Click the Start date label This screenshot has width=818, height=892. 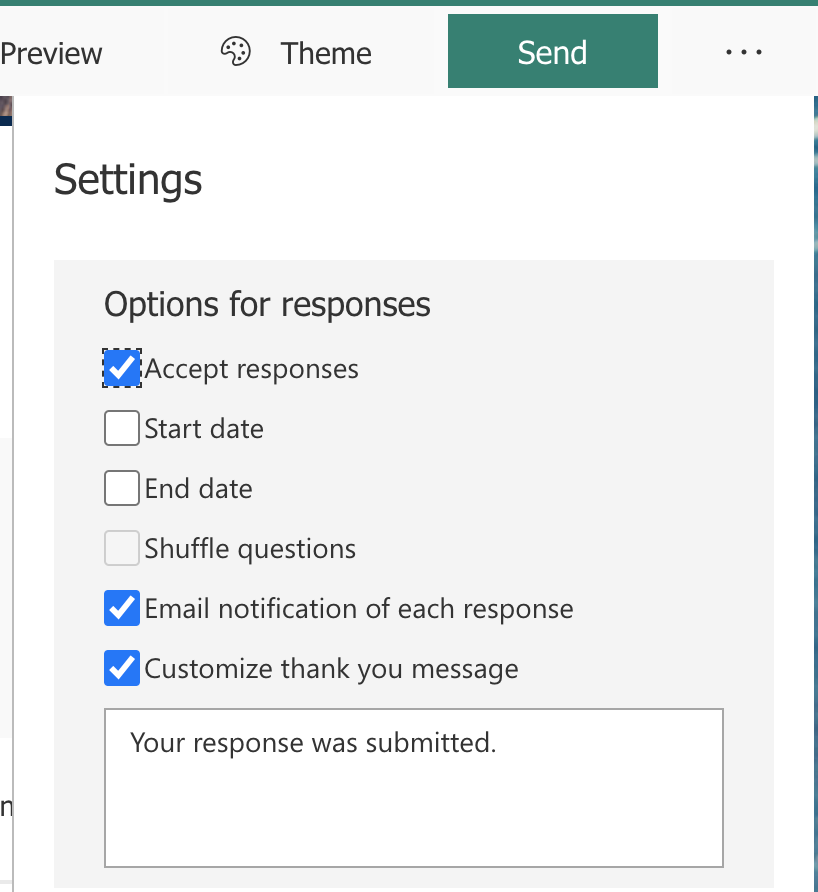click(204, 428)
